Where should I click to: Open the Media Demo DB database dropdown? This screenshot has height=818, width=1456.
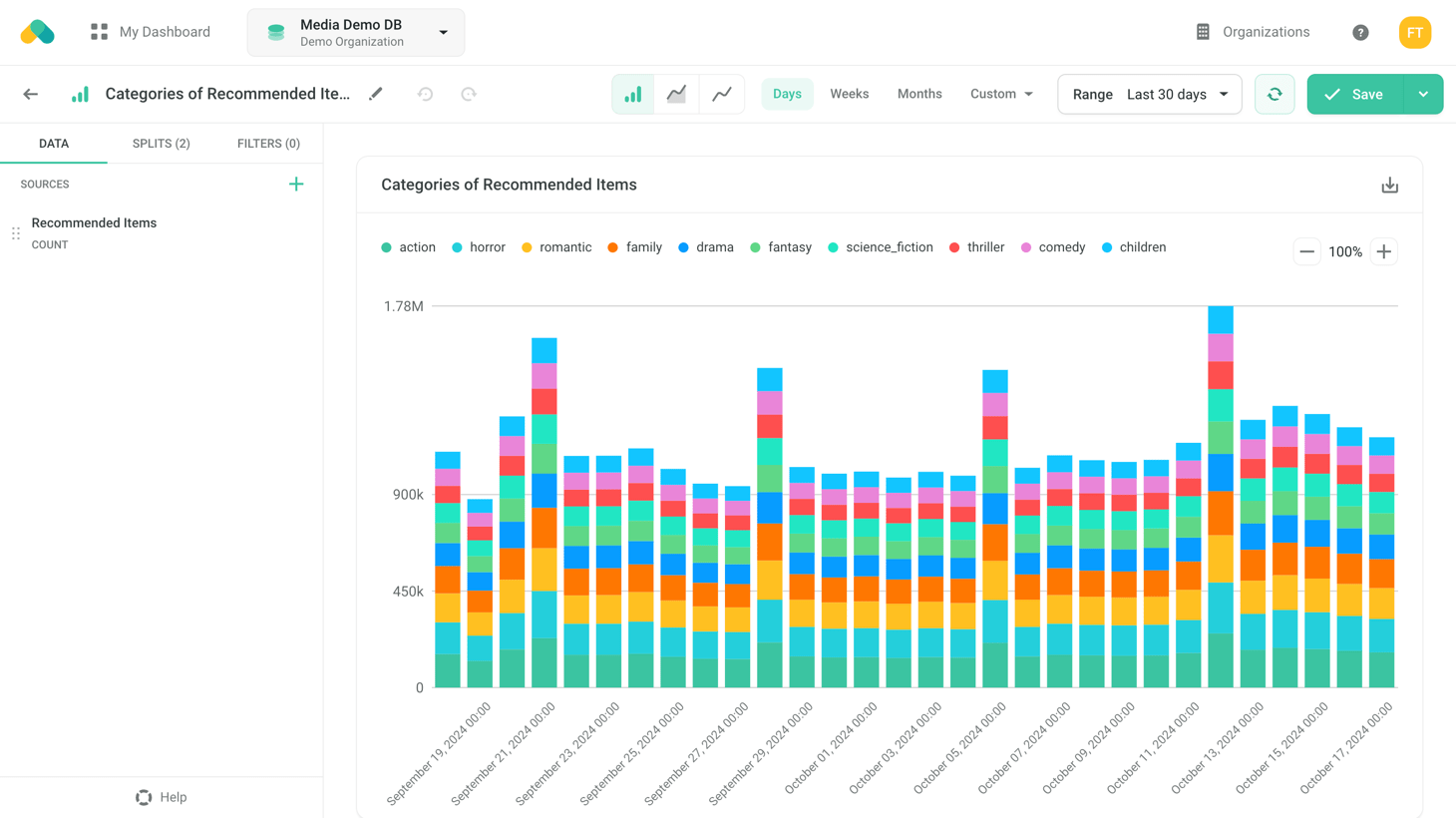[356, 32]
